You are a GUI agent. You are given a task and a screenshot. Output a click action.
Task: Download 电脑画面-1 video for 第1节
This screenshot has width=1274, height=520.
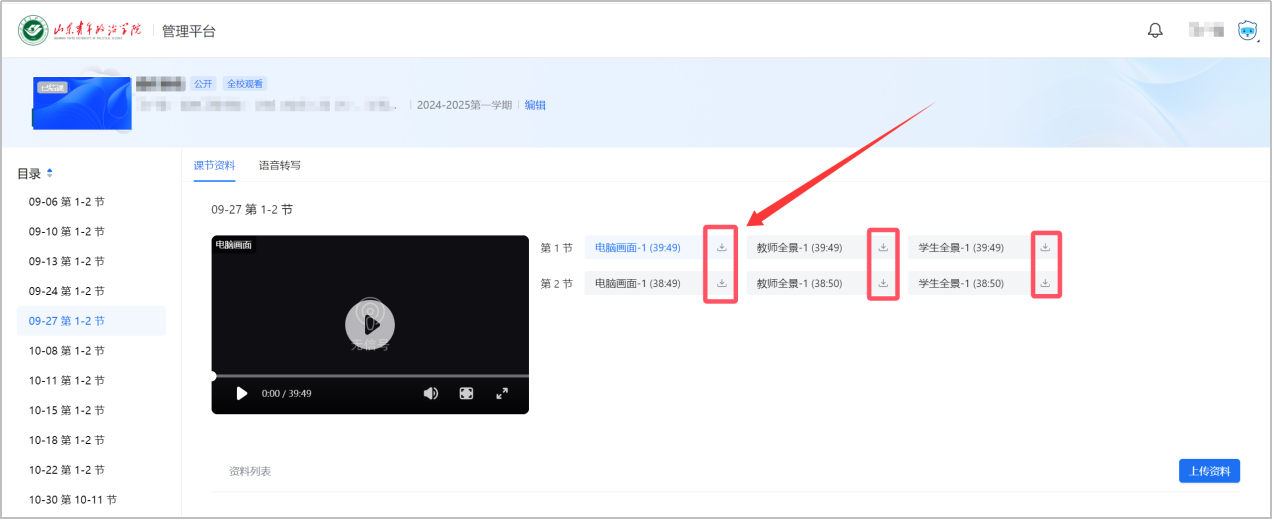(x=721, y=248)
